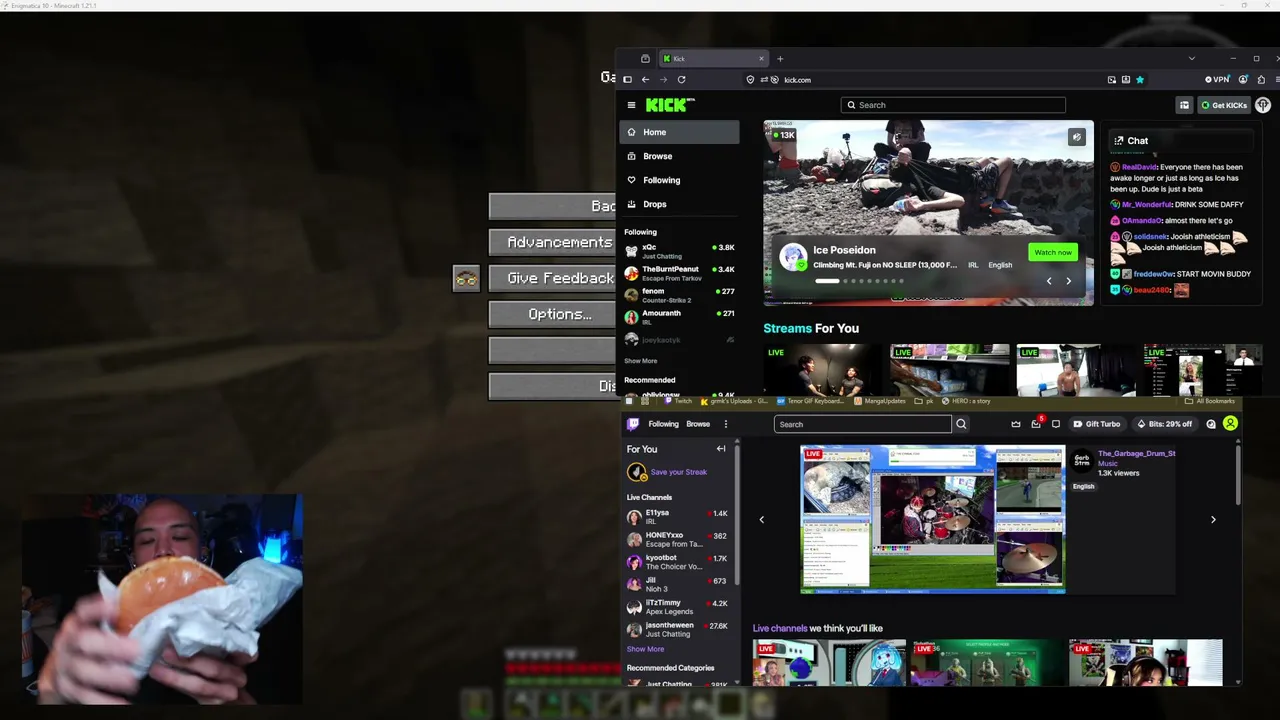This screenshot has width=1280, height=720.
Task: Open the VPN button in browser toolbar
Action: [x=1217, y=80]
